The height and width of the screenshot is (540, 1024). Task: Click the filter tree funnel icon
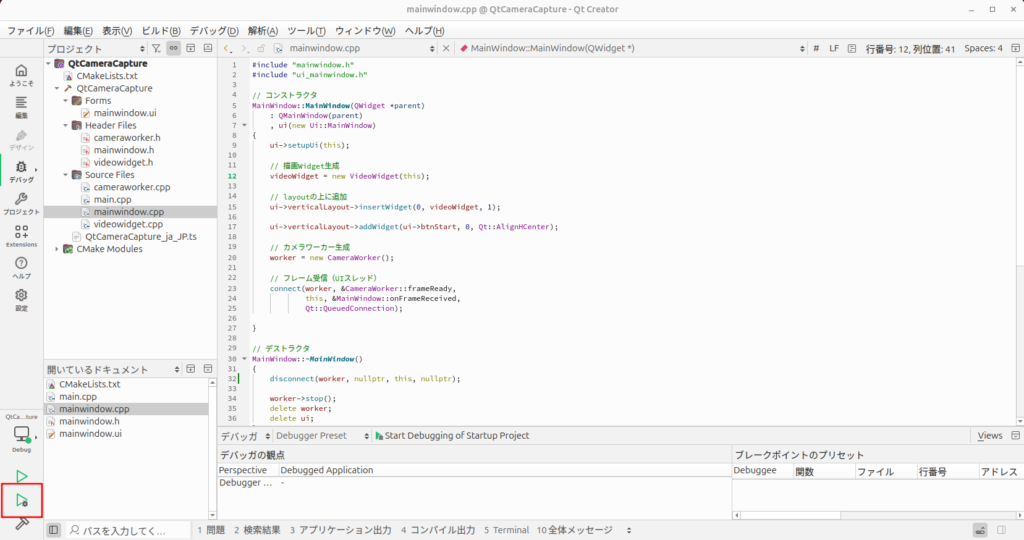(x=156, y=48)
